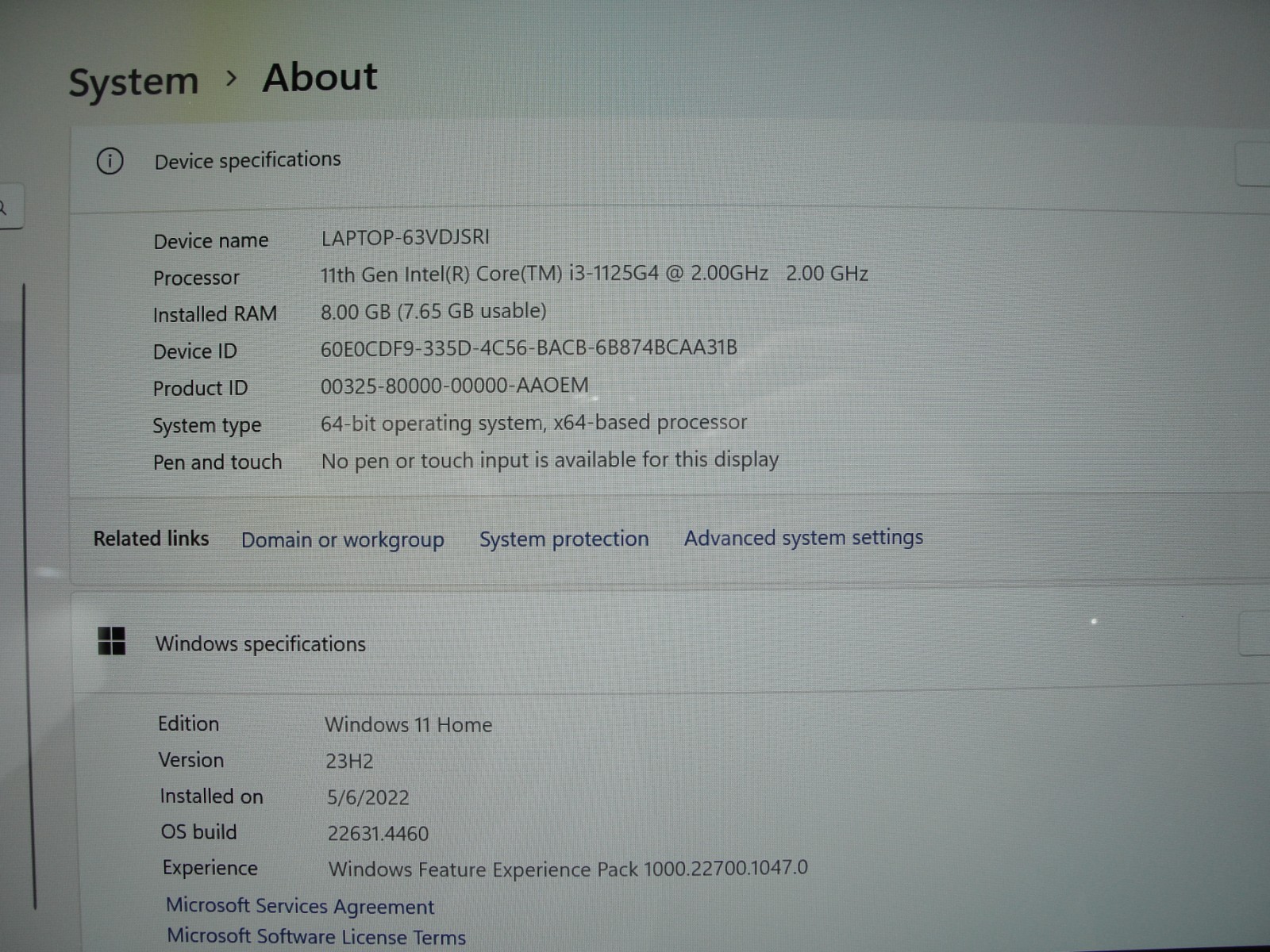Click the Device specifications info icon

tap(110, 161)
